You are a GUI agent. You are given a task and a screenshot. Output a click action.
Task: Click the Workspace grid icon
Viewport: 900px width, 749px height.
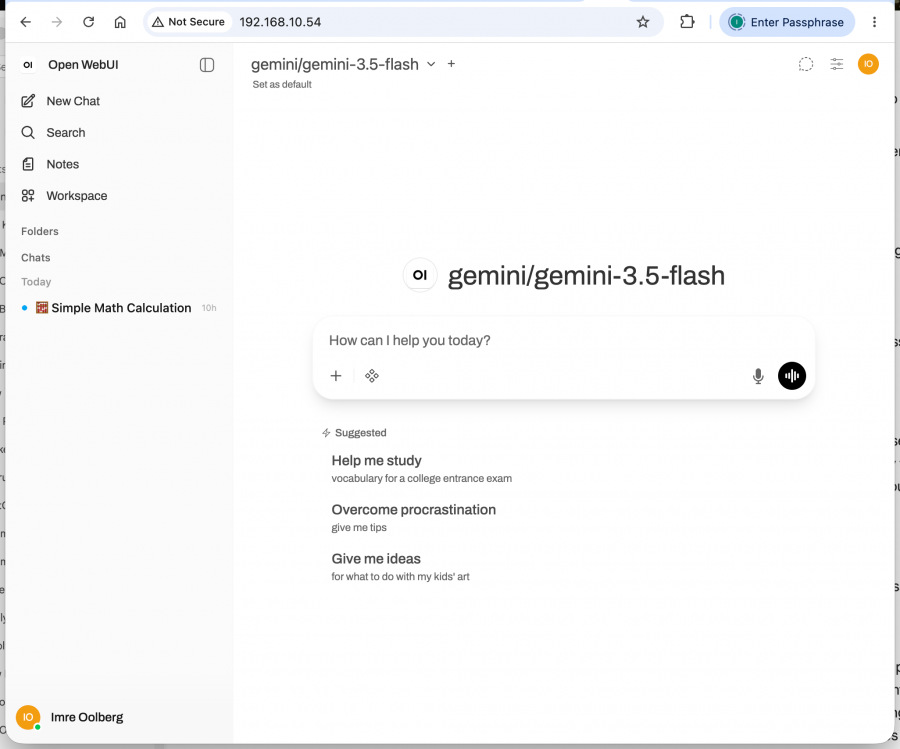point(28,196)
